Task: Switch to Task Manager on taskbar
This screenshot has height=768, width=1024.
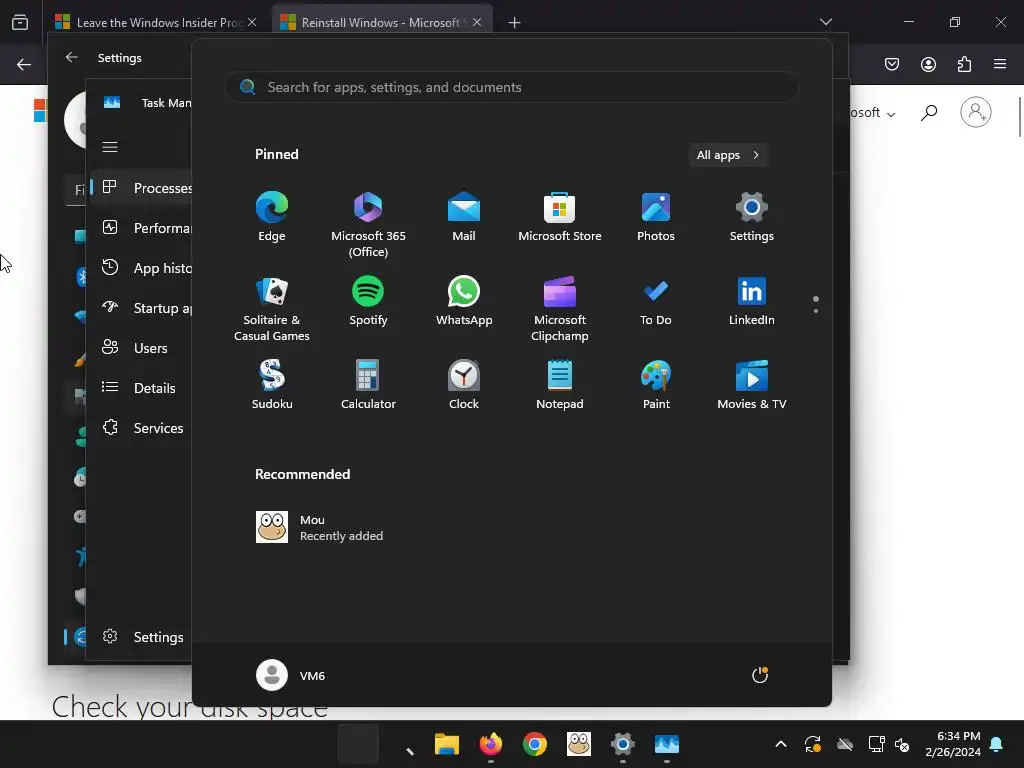Action: pyautogui.click(x=667, y=744)
